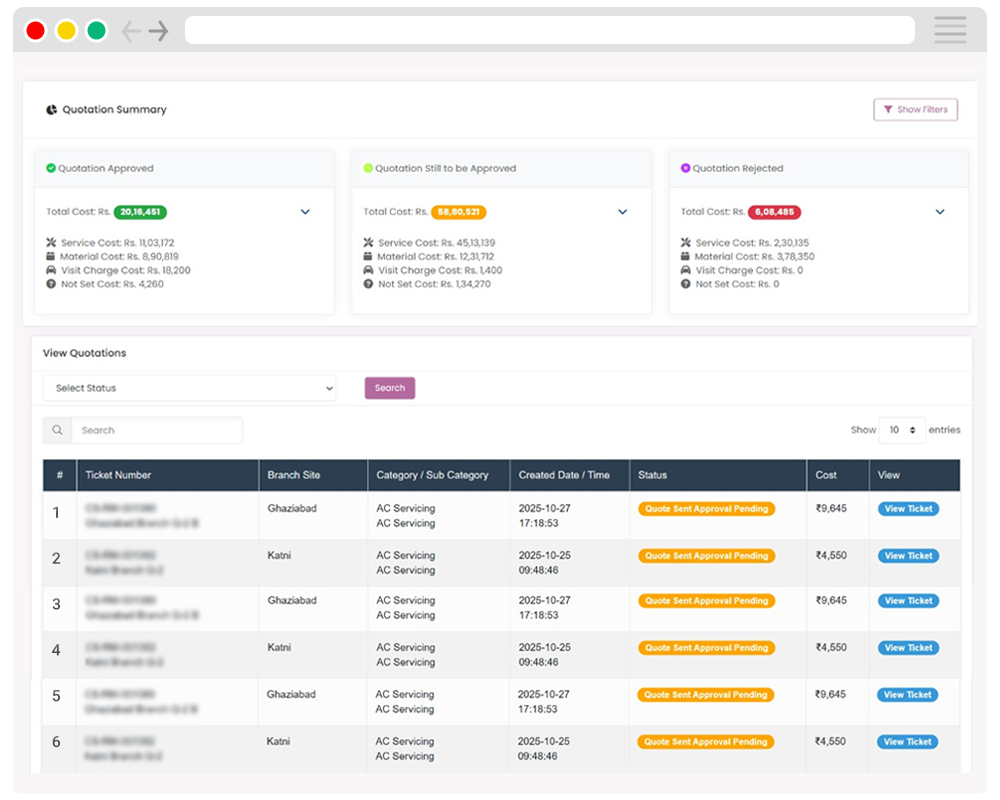1000x800 pixels.
Task: Click the purple Search button
Action: 389,388
